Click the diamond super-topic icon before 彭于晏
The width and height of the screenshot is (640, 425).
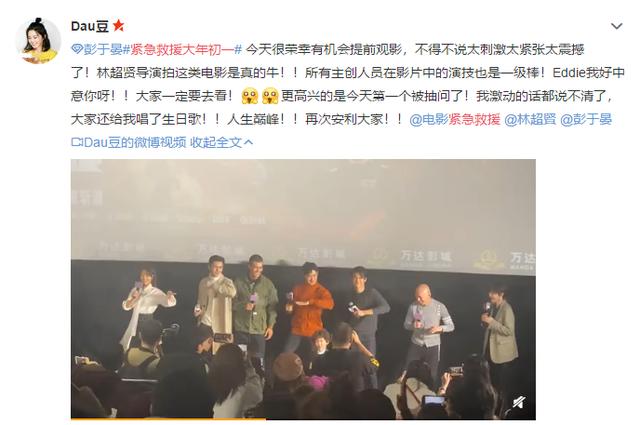pos(77,49)
